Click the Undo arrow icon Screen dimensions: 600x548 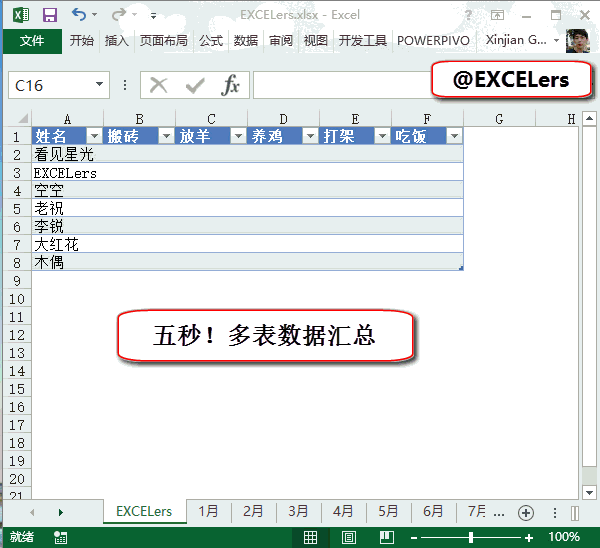(79, 15)
